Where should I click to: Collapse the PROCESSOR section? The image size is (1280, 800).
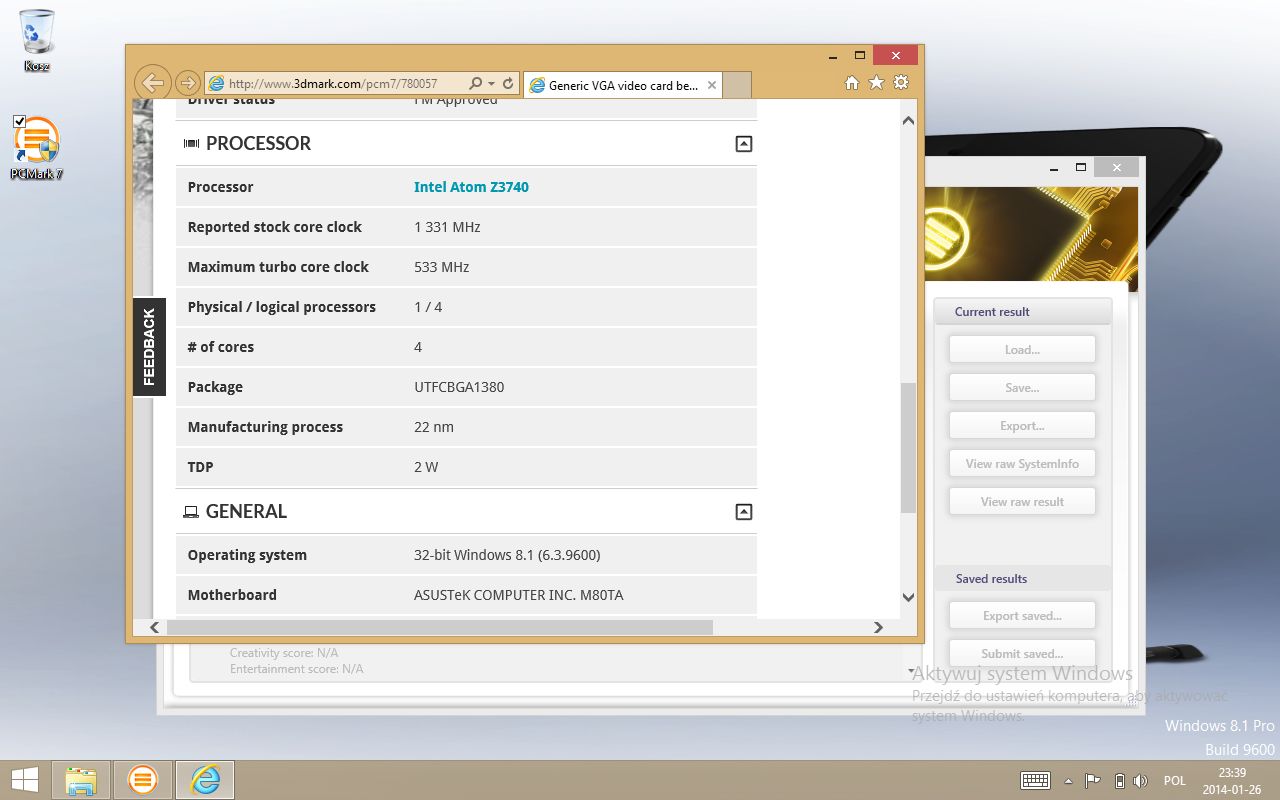click(x=743, y=144)
